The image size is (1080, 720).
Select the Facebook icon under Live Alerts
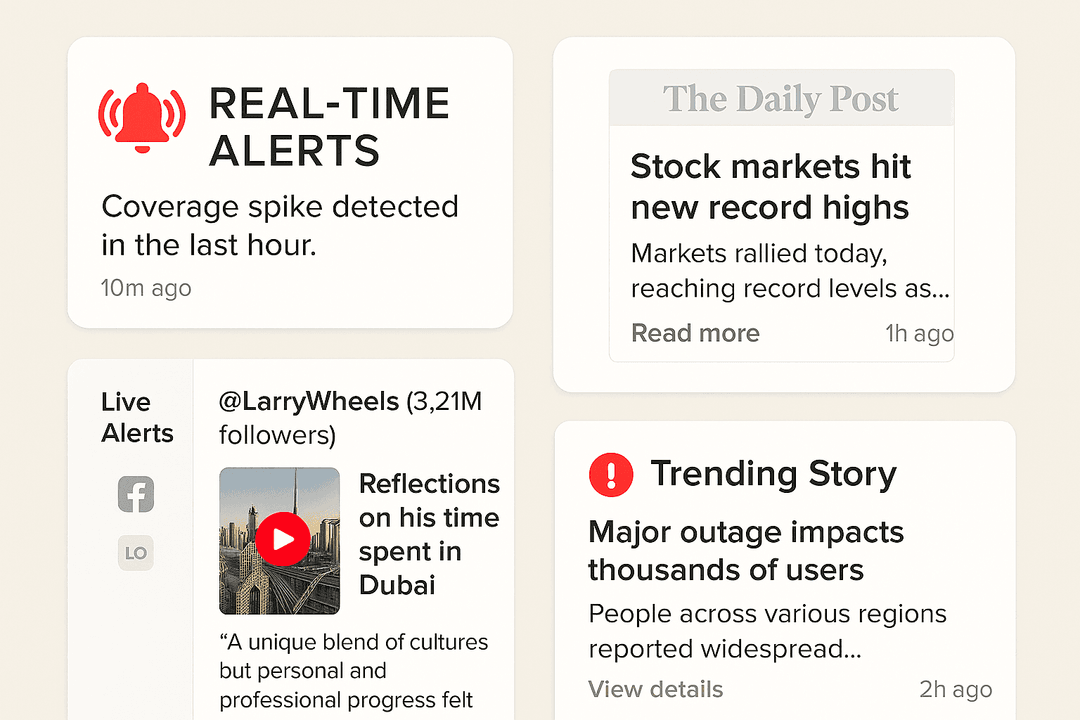click(x=136, y=494)
